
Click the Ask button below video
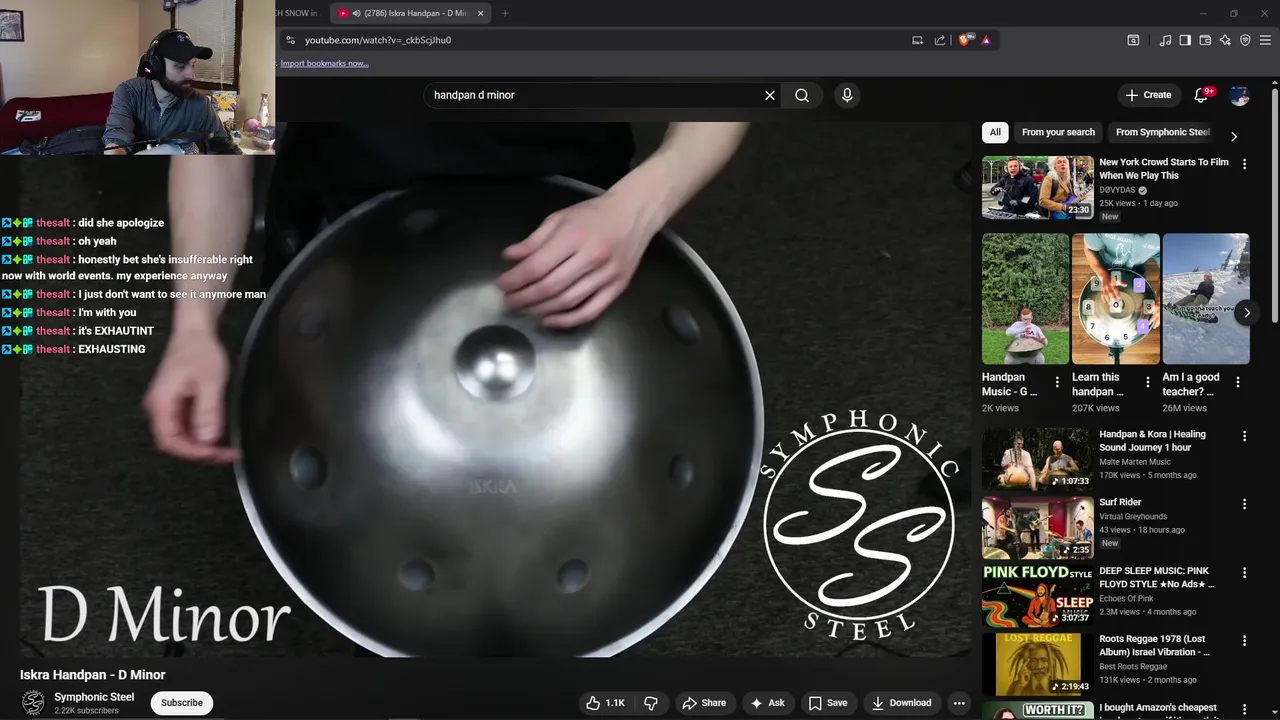[767, 703]
